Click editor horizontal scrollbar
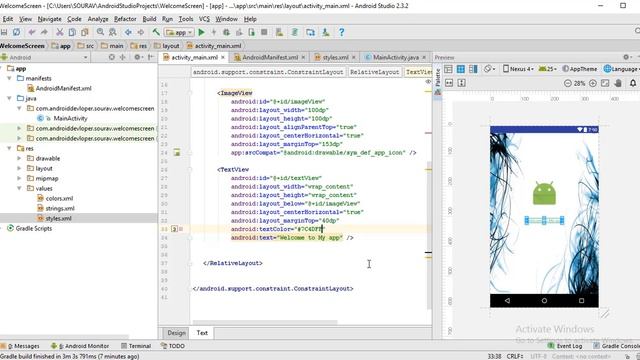The width and height of the screenshot is (640, 360). pyautogui.click(x=265, y=322)
